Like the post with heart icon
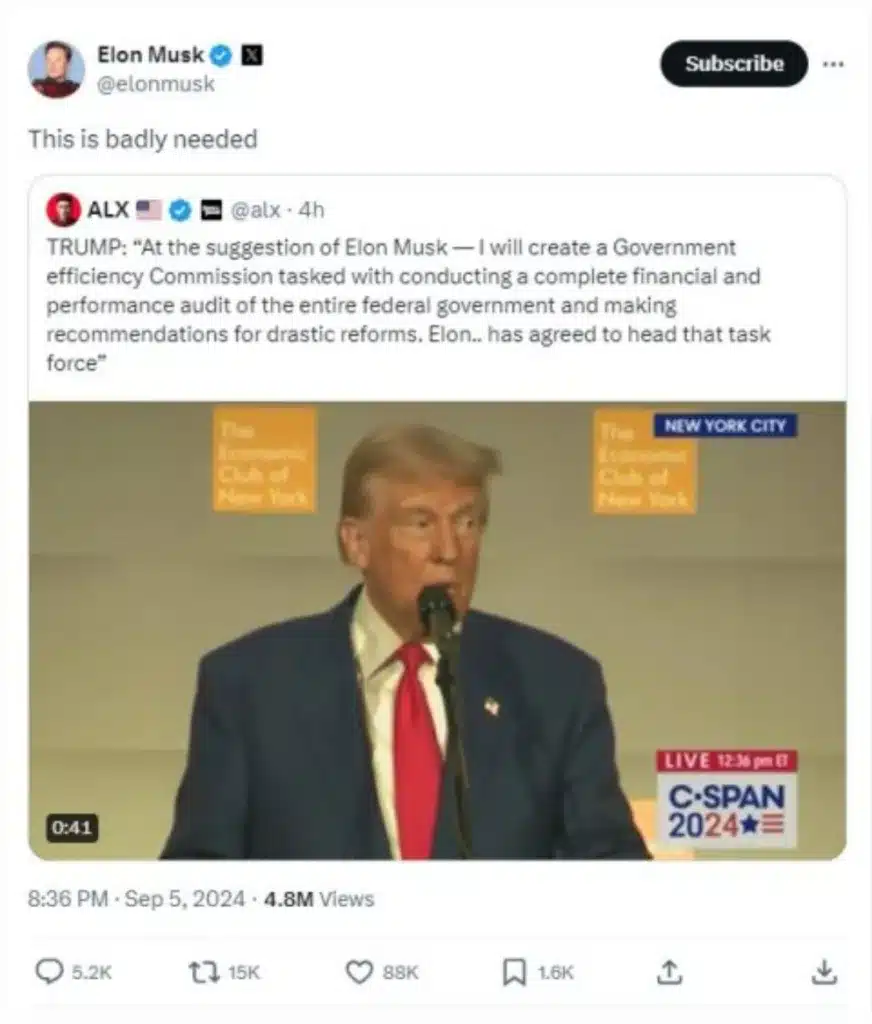Image resolution: width=872 pixels, height=1024 pixels. pyautogui.click(x=359, y=972)
